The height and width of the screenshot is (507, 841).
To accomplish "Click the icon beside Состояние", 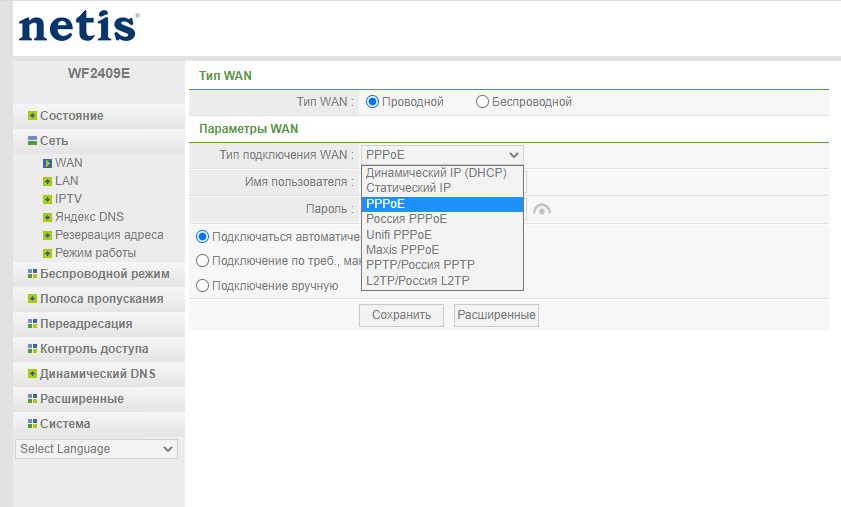I will [32, 116].
